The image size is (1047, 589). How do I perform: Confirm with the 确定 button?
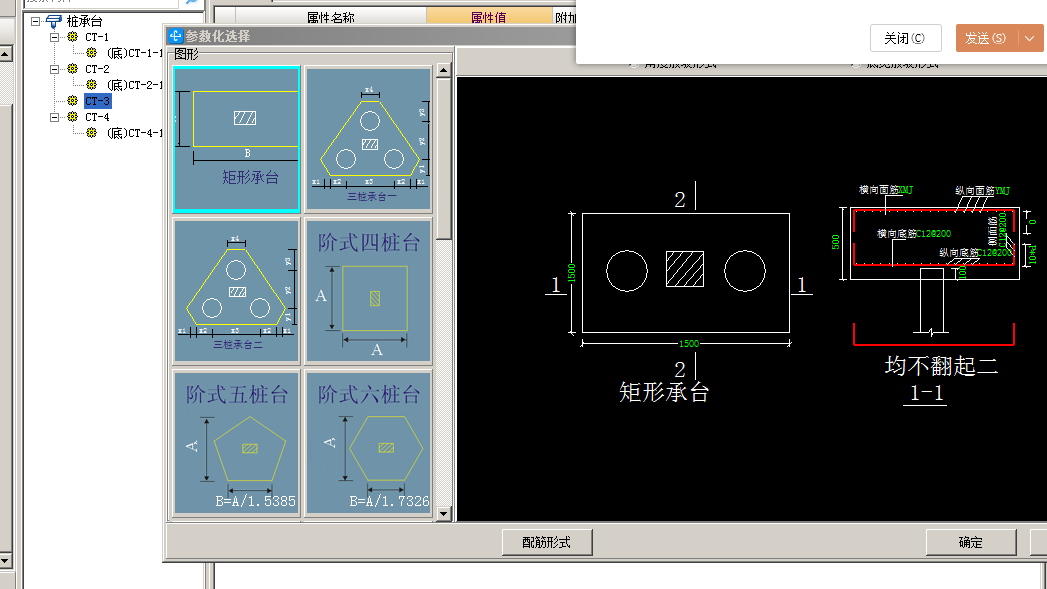pyautogui.click(x=971, y=542)
